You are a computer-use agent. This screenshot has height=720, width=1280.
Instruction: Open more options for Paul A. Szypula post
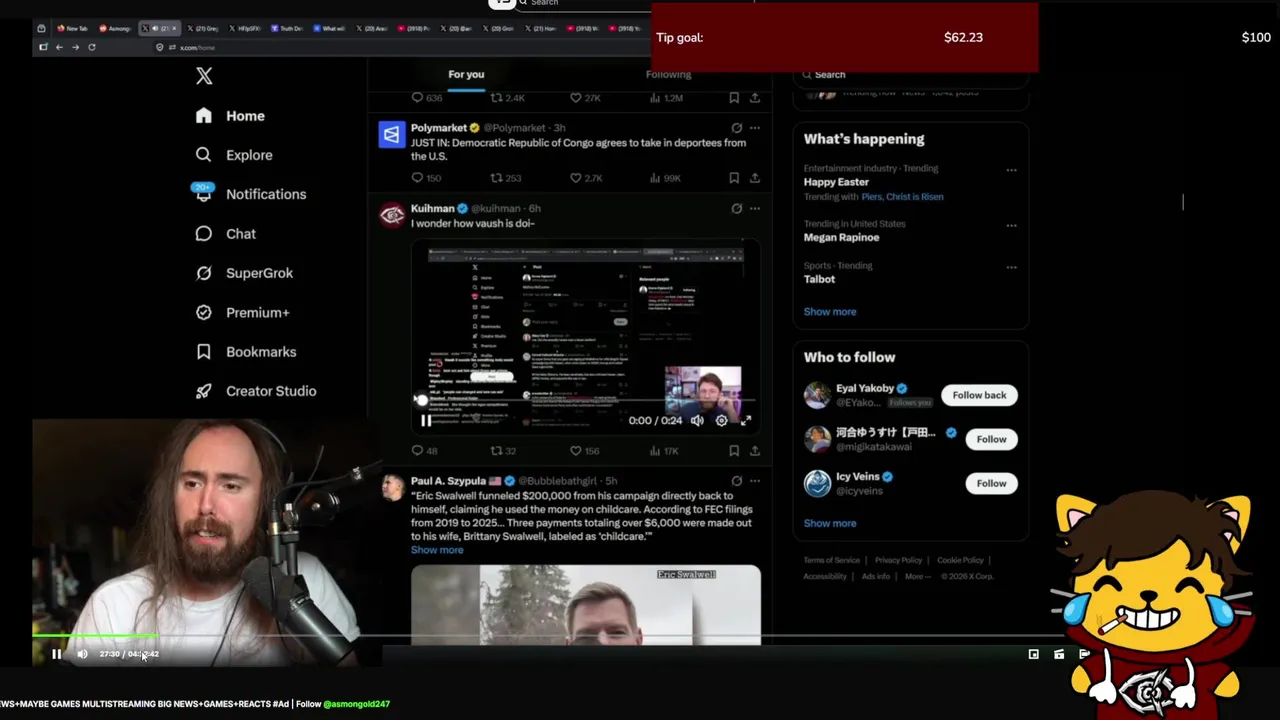click(x=755, y=481)
